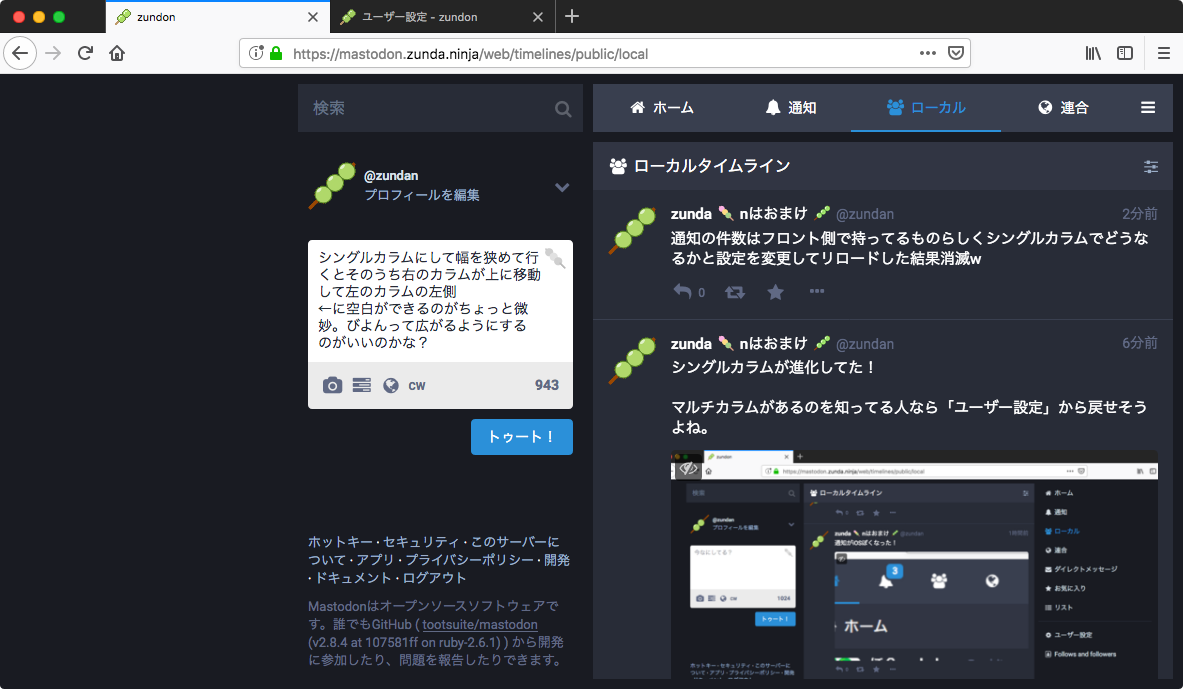The height and width of the screenshot is (689, 1183).
Task: Click the トゥート！ post button
Action: [521, 437]
